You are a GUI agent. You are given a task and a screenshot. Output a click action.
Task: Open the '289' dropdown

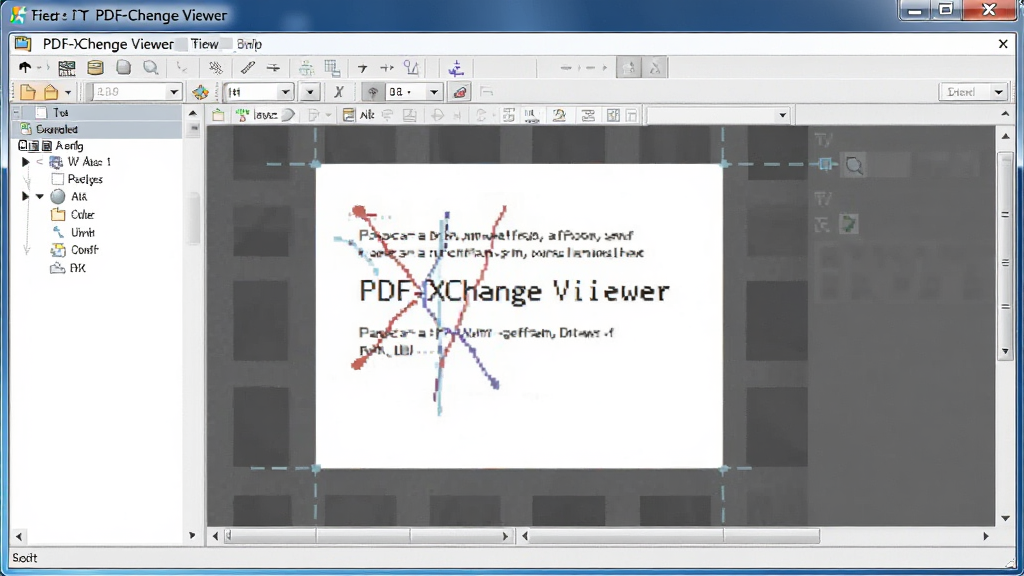[x=174, y=92]
